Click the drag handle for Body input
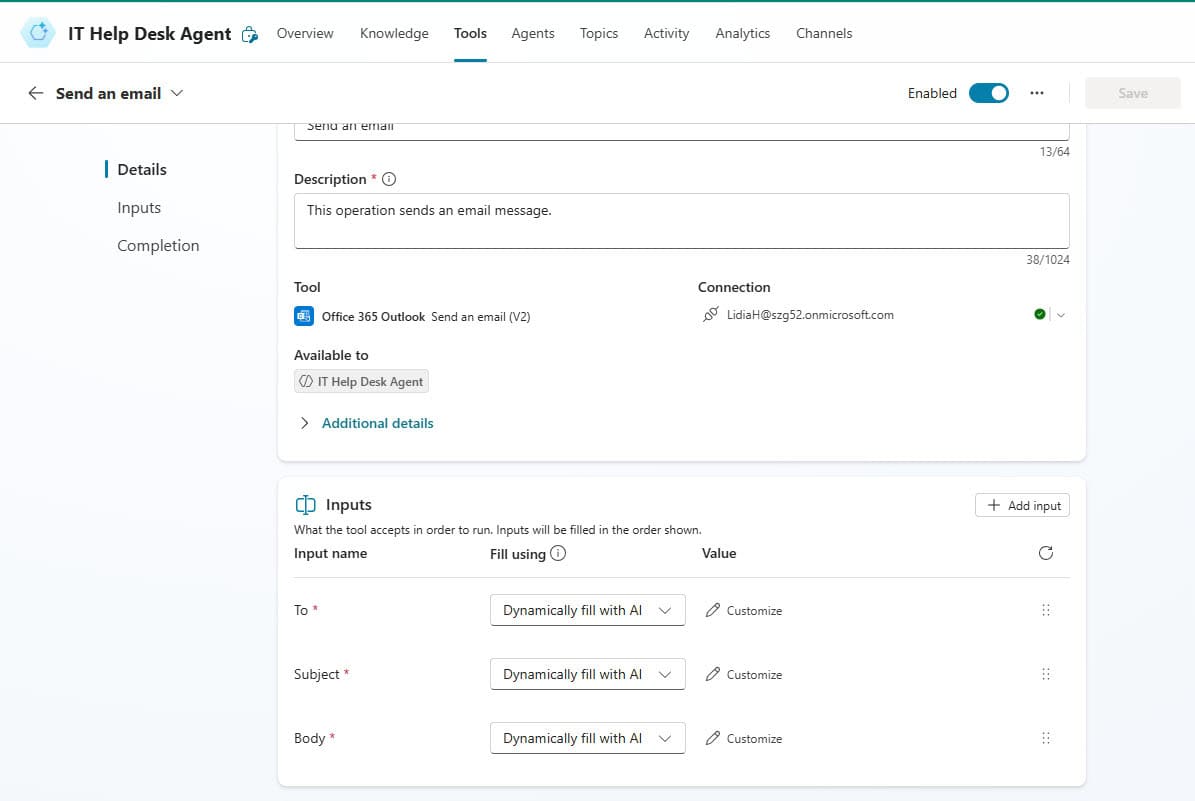Image resolution: width=1195 pixels, height=801 pixels. 1046,738
